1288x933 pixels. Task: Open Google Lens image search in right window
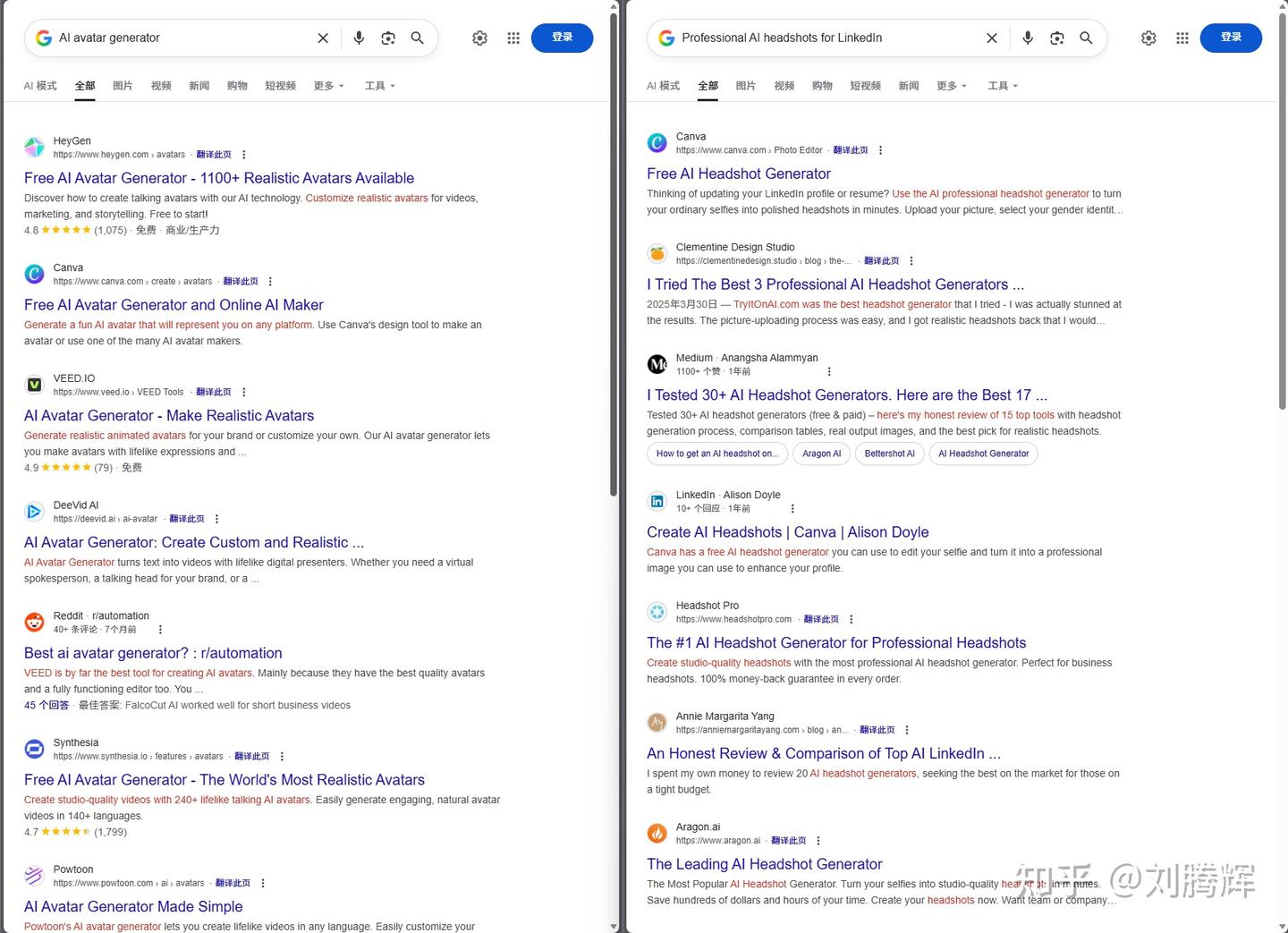[1056, 38]
